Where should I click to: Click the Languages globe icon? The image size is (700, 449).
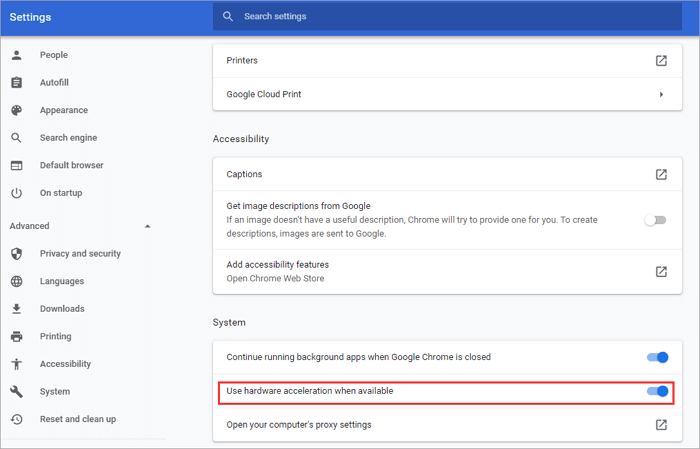[x=17, y=281]
